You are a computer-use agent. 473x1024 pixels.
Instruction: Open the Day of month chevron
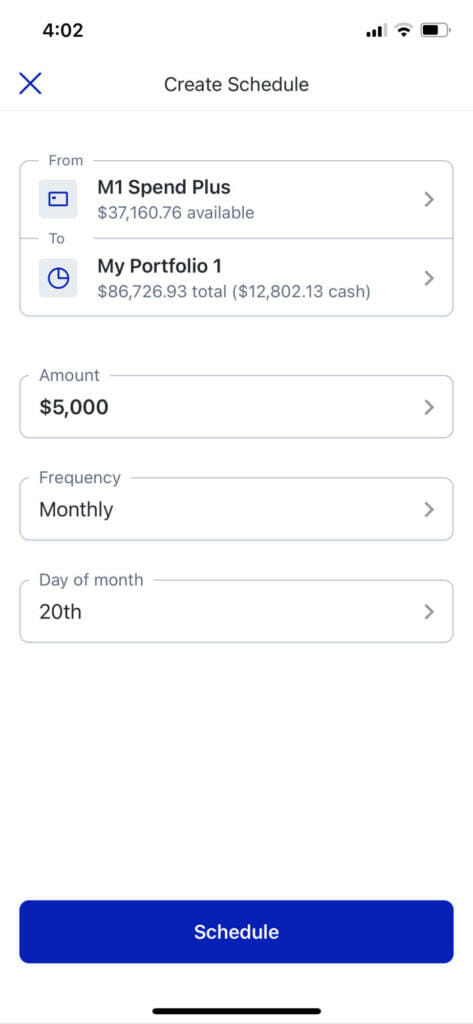(x=429, y=612)
